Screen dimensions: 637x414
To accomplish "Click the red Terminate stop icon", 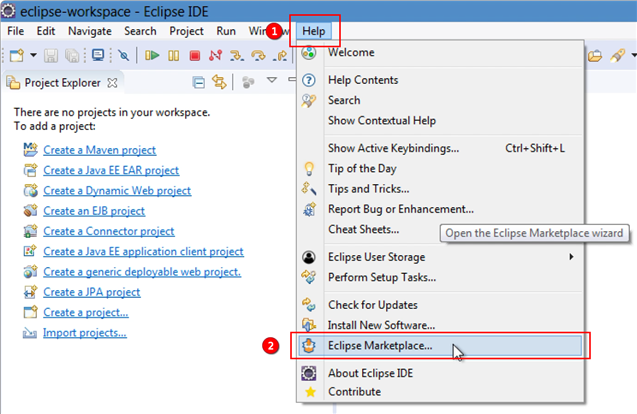I will click(195, 55).
